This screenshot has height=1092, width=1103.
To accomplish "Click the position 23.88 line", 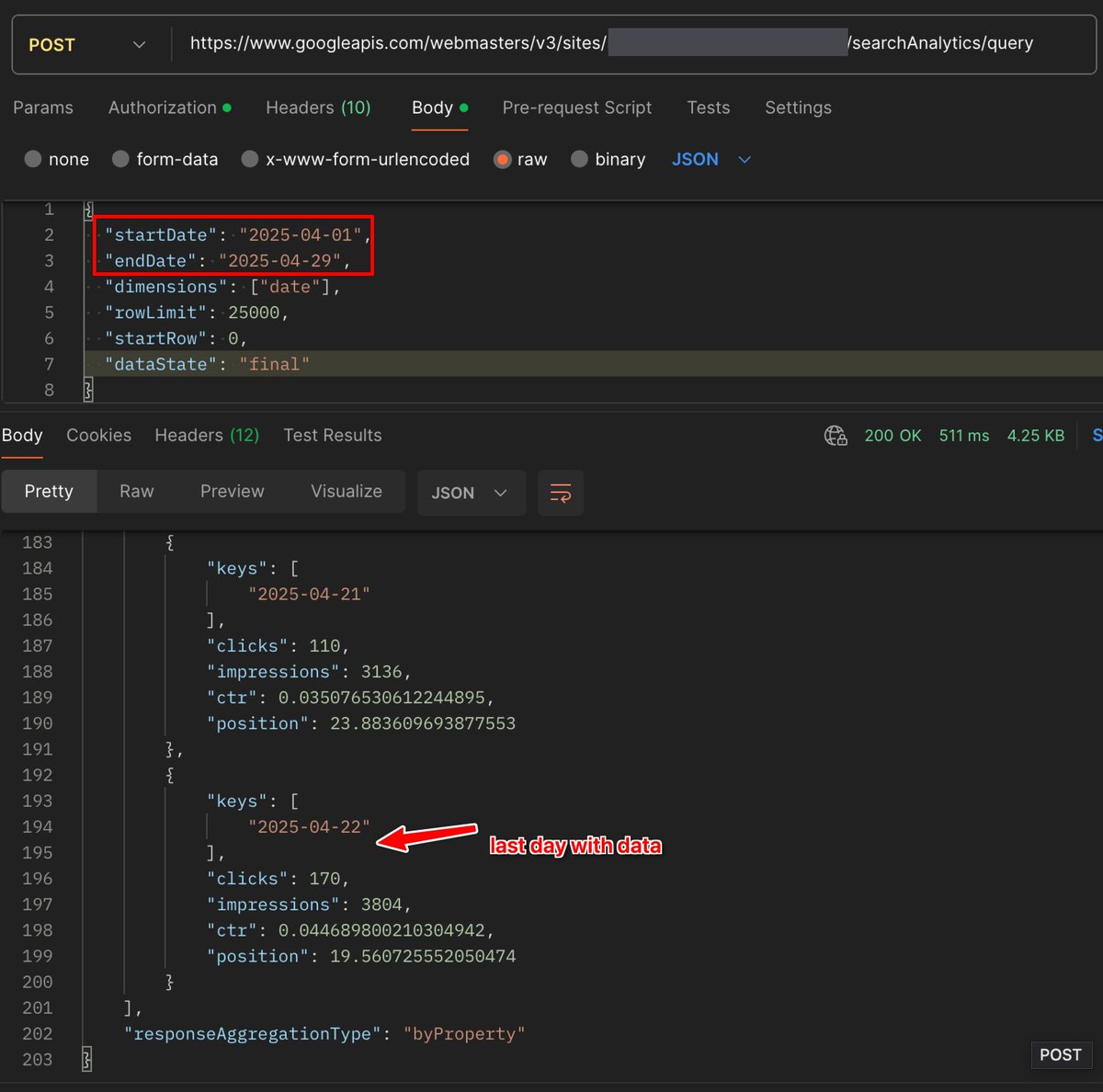I will (x=361, y=723).
